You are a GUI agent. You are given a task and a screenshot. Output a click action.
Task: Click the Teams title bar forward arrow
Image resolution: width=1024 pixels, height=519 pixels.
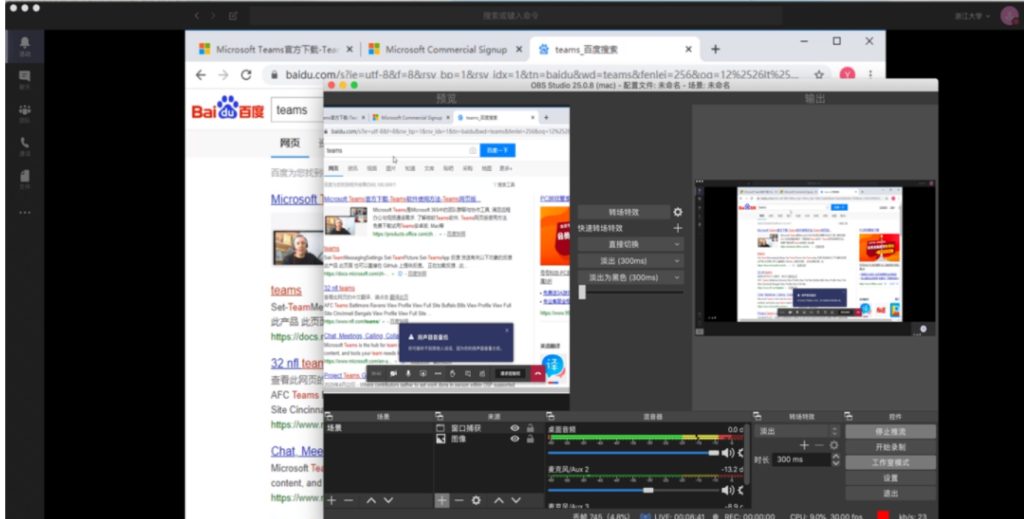pyautogui.click(x=214, y=16)
